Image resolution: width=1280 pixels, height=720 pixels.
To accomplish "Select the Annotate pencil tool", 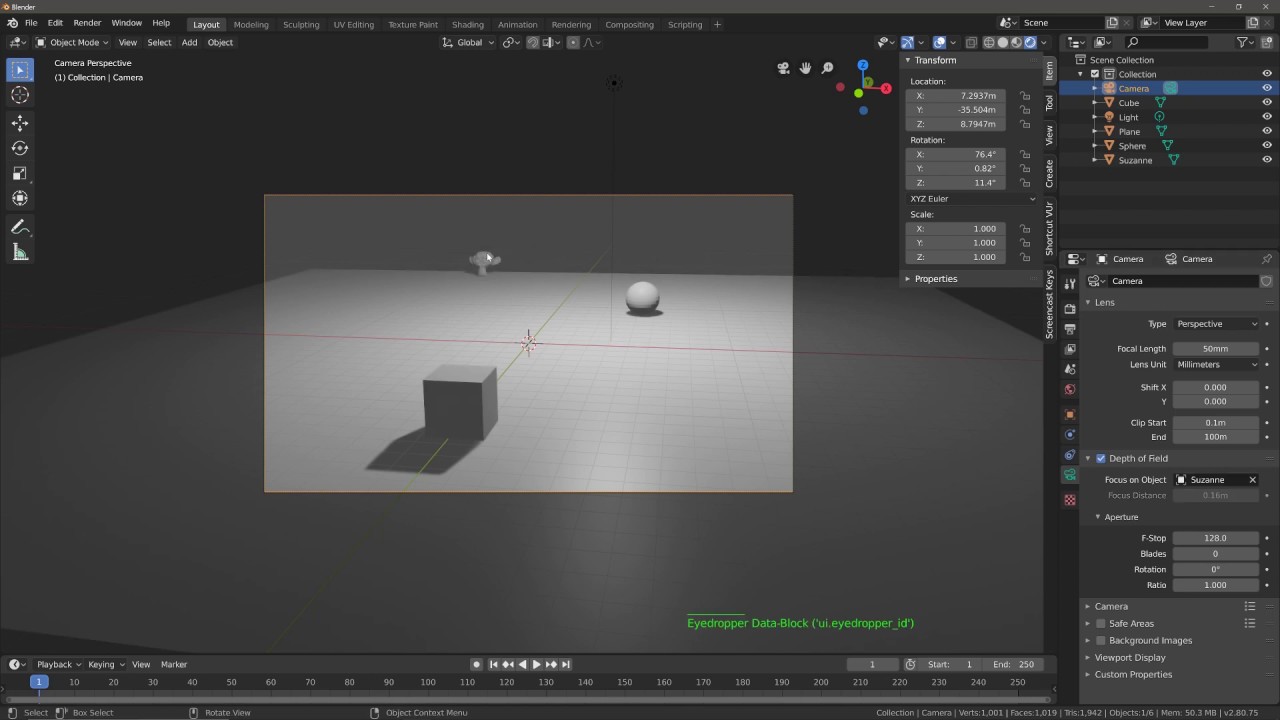I will coord(20,227).
